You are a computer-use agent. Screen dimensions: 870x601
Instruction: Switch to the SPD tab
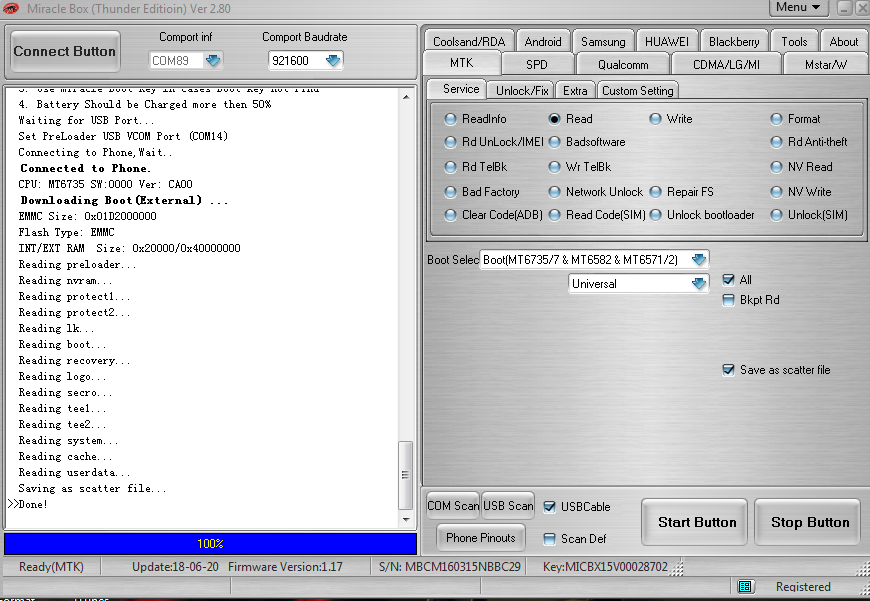tap(537, 64)
